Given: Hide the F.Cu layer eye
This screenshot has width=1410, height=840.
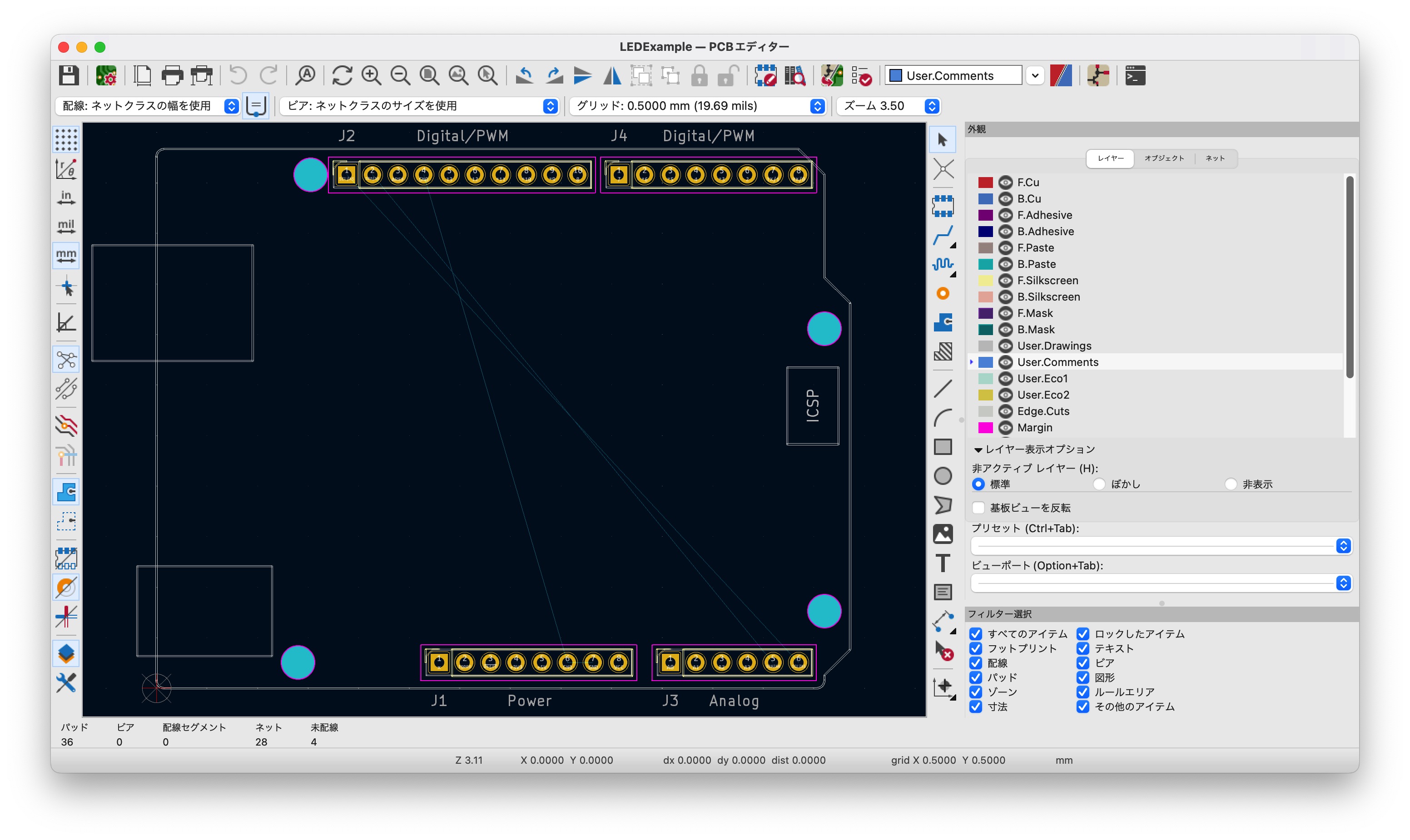Looking at the screenshot, I should click(1005, 182).
